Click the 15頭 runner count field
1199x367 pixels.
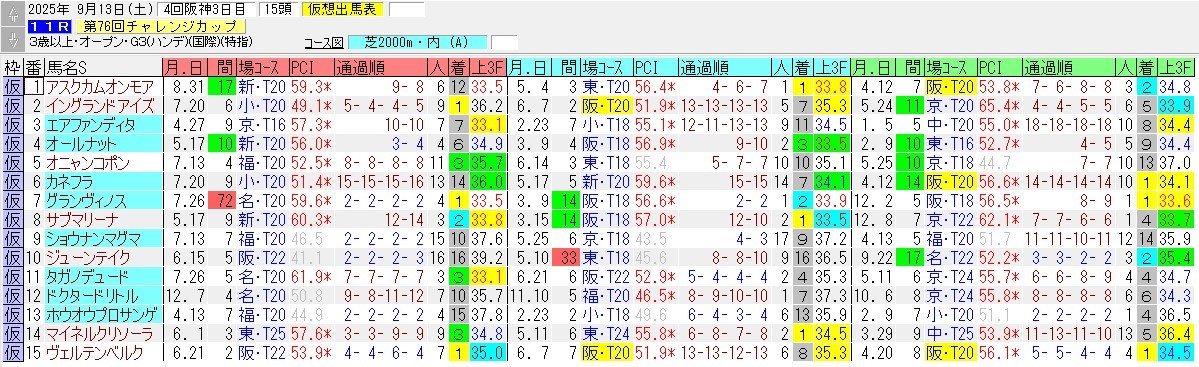274,10
